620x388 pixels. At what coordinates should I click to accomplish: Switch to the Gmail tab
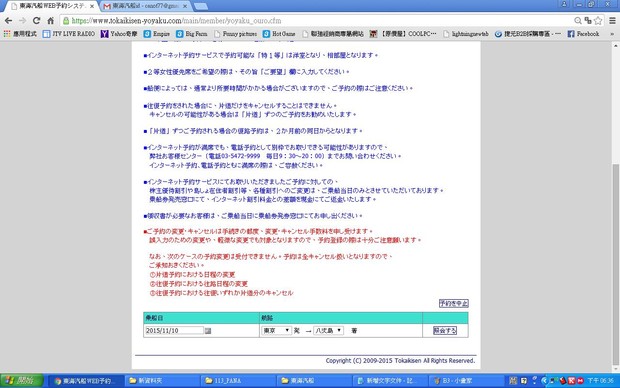click(145, 6)
